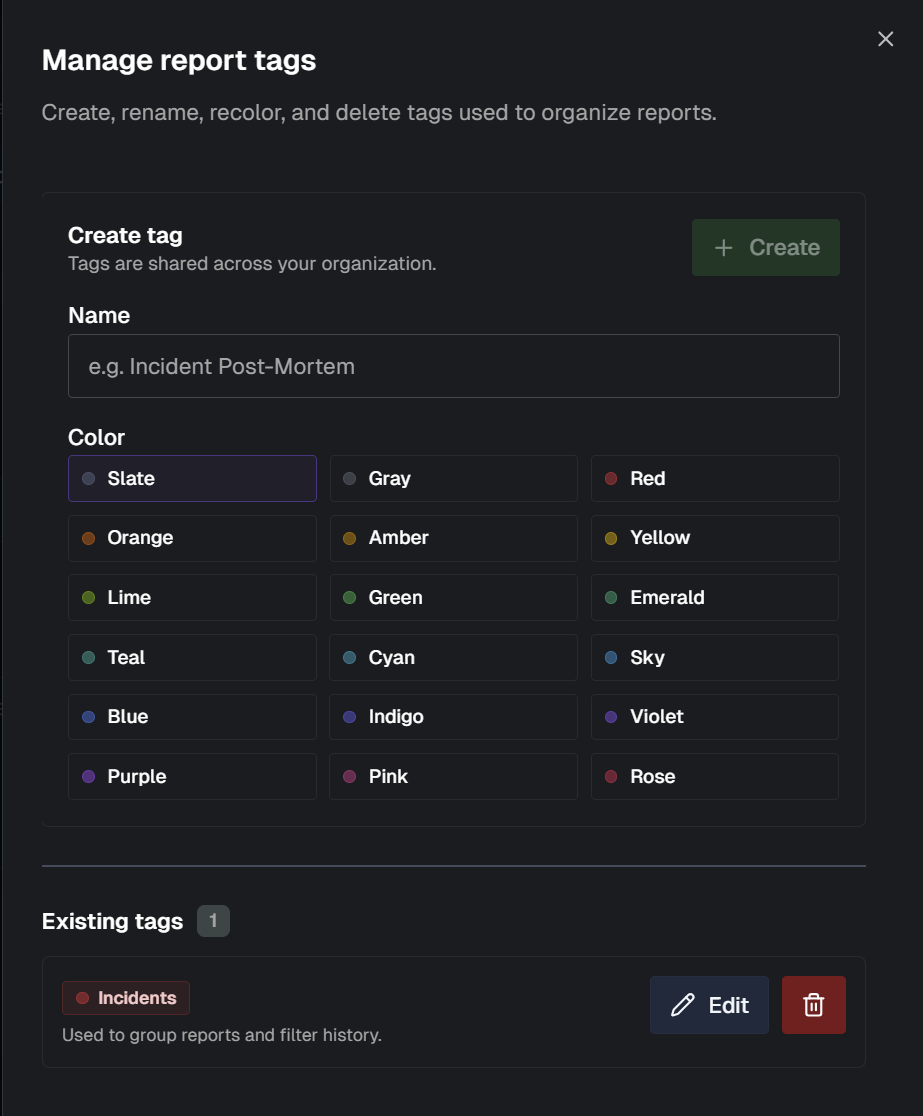The image size is (923, 1116).
Task: Click the plus icon on the Create button
Action: [722, 247]
